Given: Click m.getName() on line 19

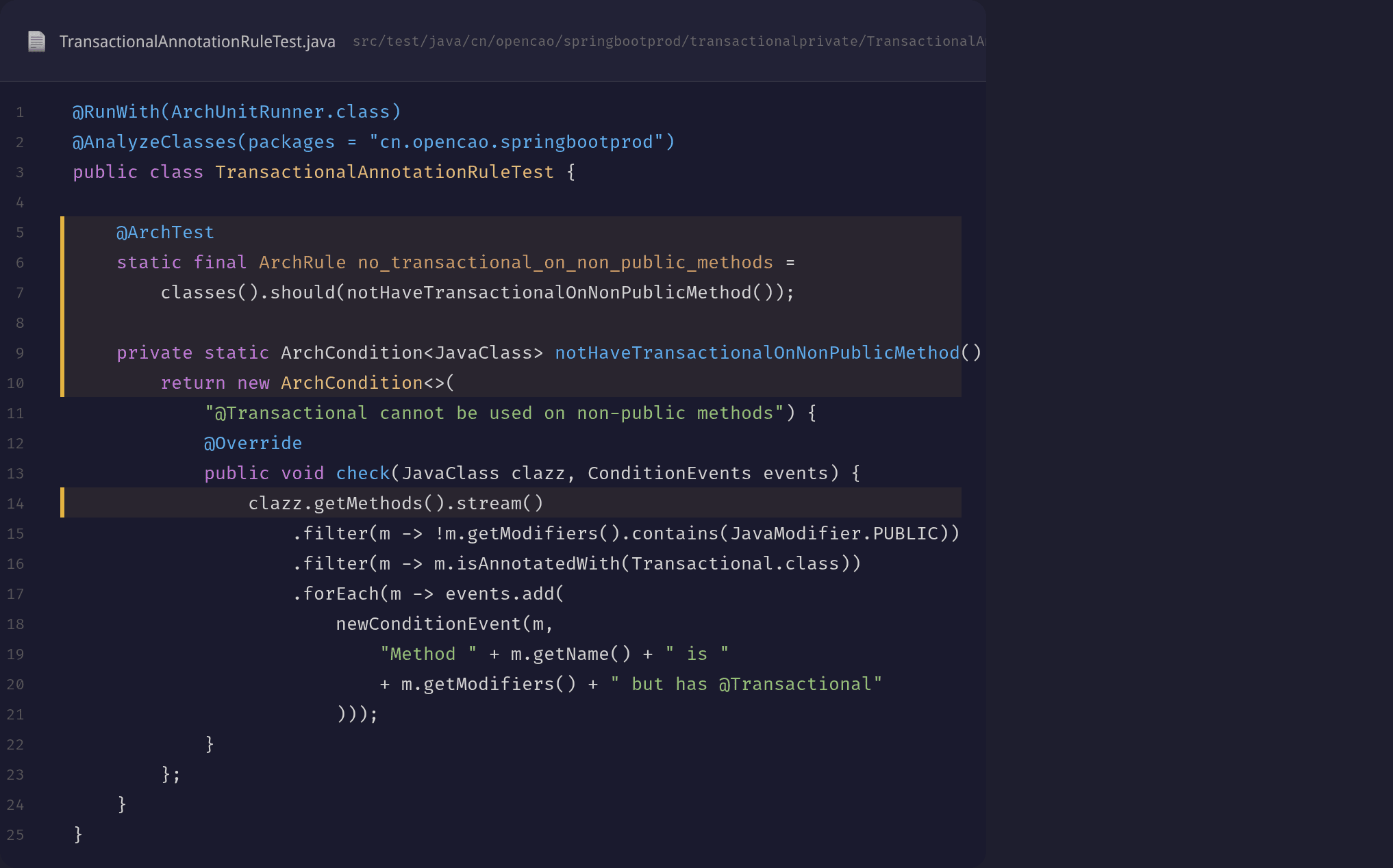Looking at the screenshot, I should click(571, 654).
